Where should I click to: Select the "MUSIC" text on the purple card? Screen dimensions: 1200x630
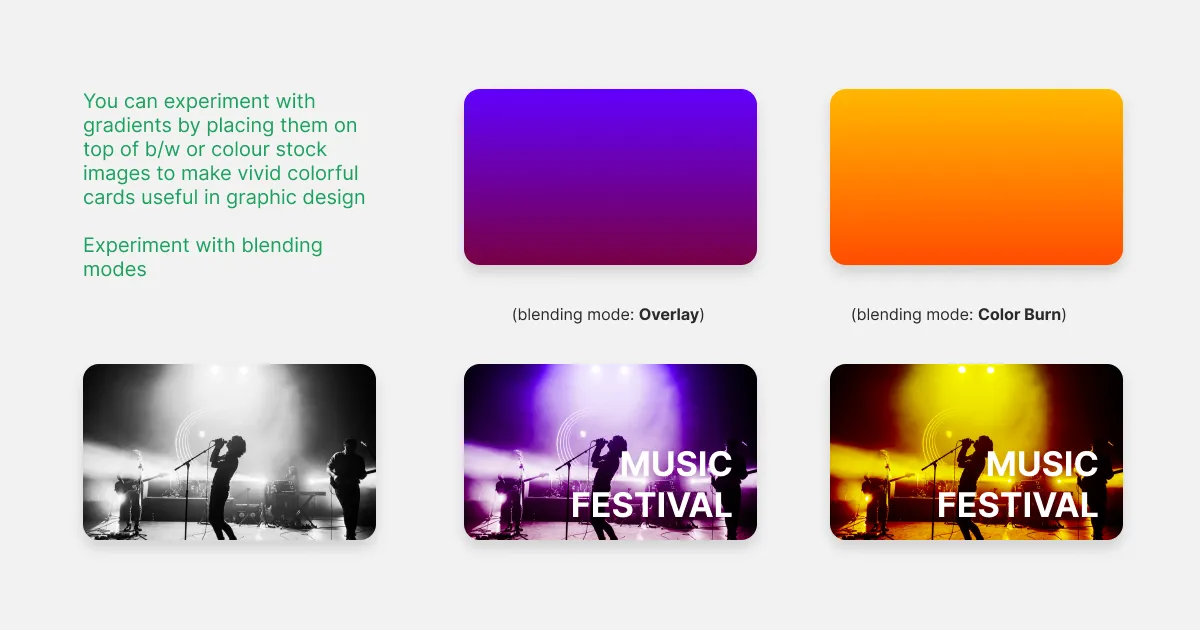coord(676,464)
